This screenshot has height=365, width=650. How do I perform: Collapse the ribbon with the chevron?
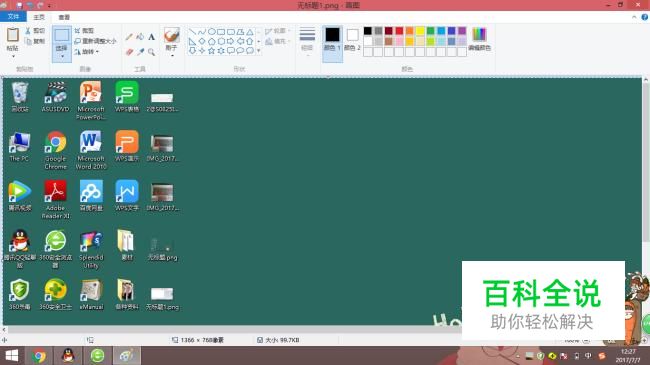click(x=634, y=17)
